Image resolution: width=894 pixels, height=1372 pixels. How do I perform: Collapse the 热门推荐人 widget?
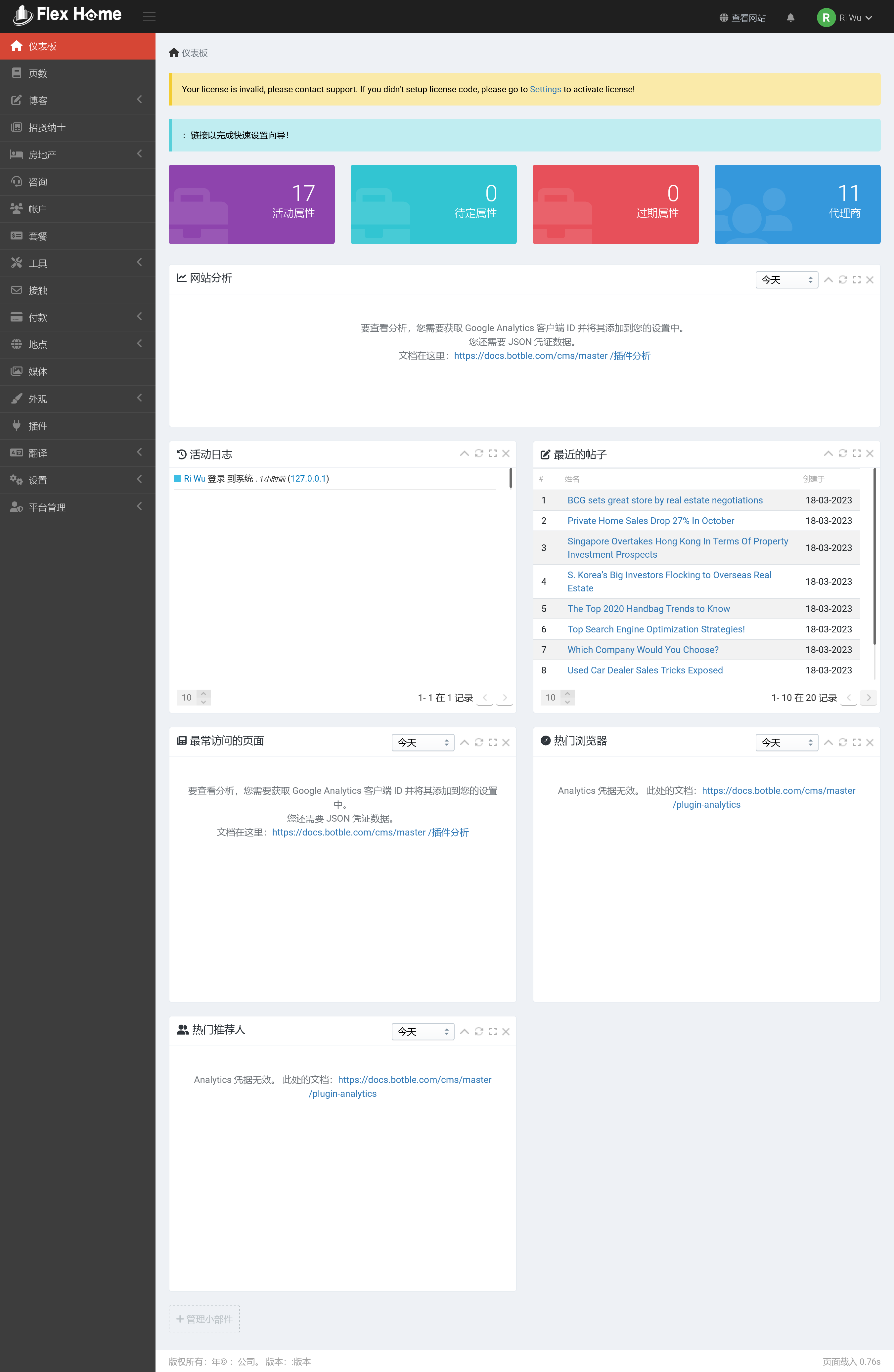464,1031
